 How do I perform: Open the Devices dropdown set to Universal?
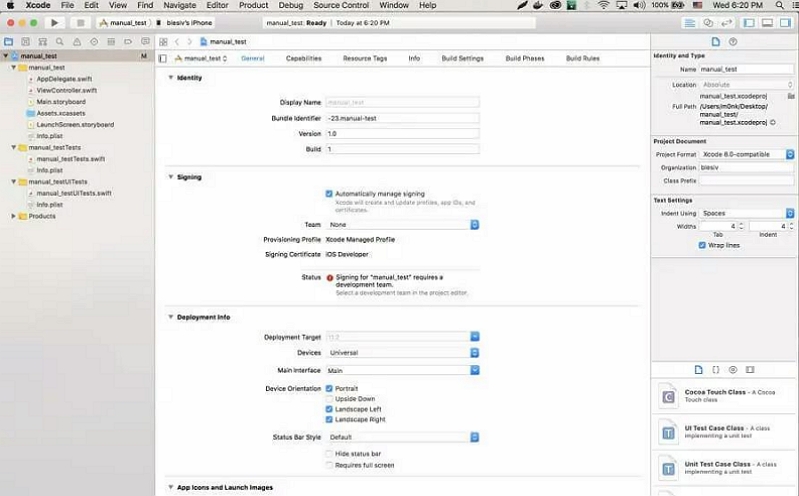coord(402,353)
